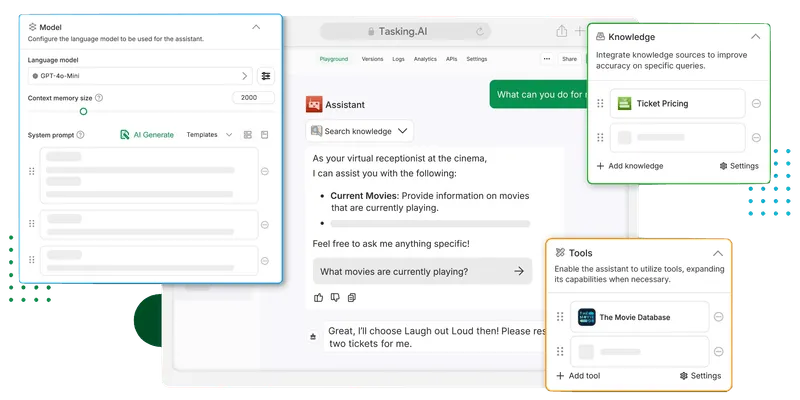
Task: Remove the Ticket Pricing knowledge source
Action: coord(757,104)
